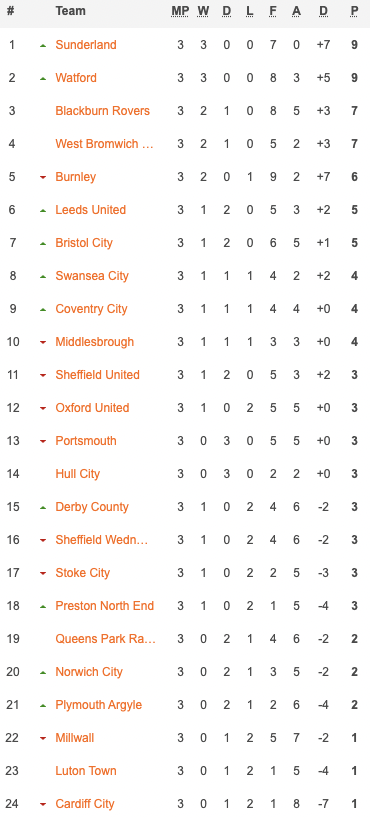Click the red down arrow next to Middlesbrough
Image resolution: width=370 pixels, height=818 pixels.
[x=43, y=343]
